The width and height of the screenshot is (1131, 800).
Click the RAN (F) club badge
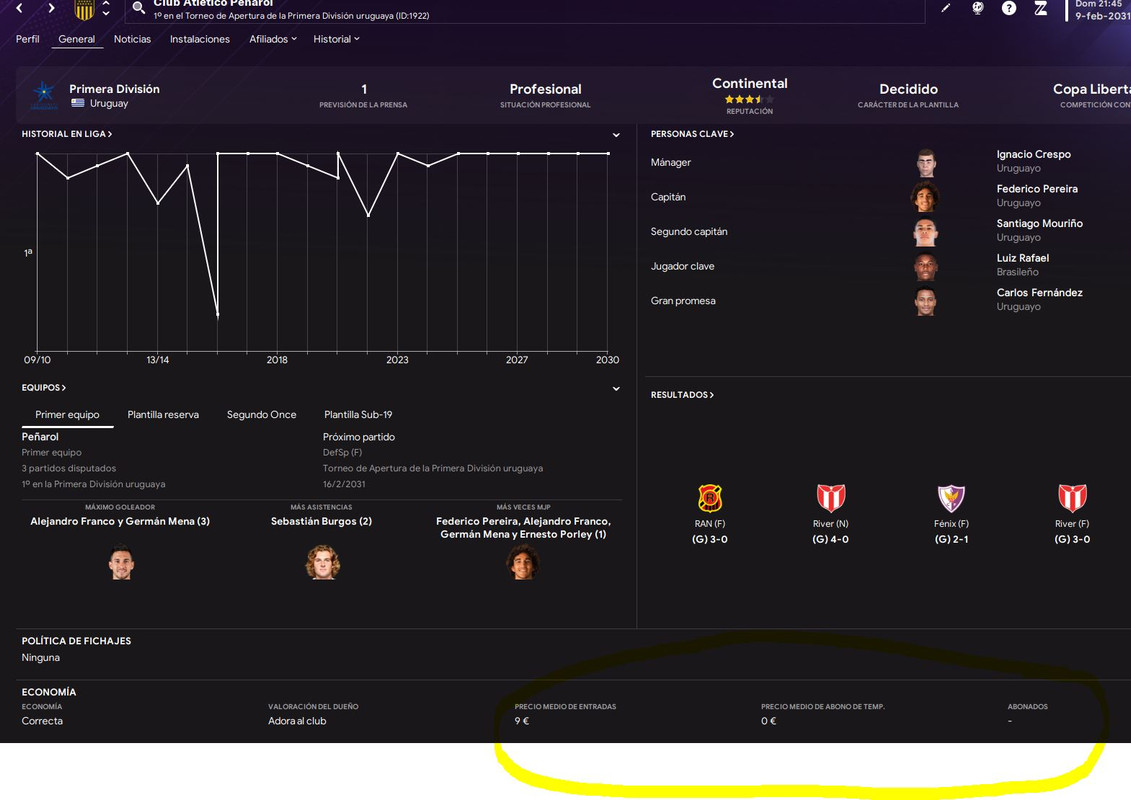click(710, 498)
